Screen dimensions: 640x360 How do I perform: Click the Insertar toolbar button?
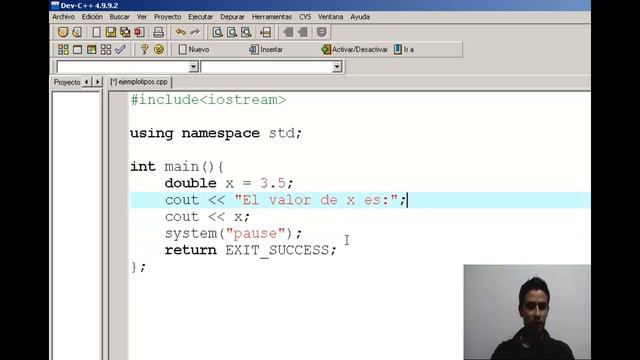266,49
